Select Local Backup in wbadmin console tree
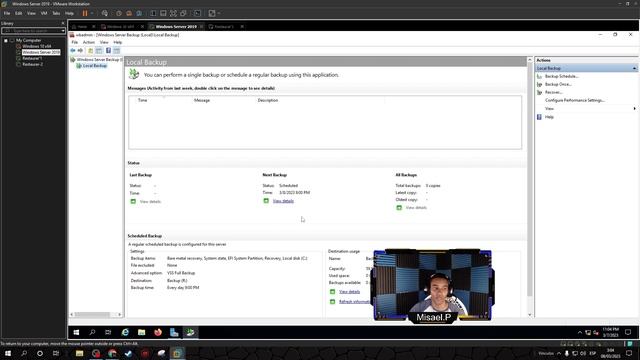The width and height of the screenshot is (640, 360). click(95, 66)
